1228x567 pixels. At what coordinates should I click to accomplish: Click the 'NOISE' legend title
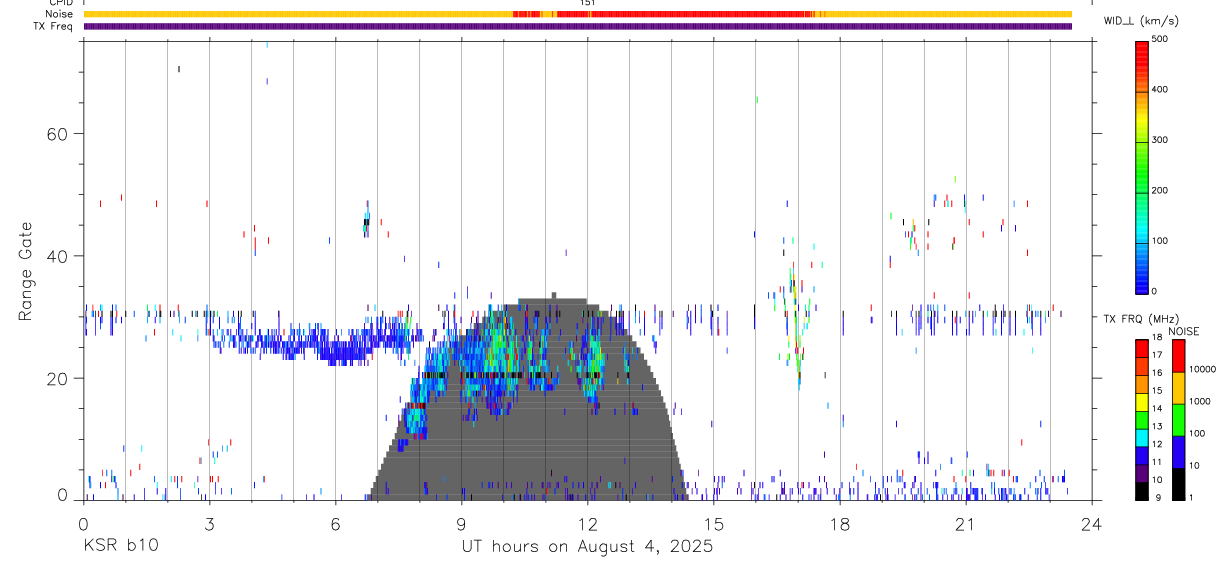coord(1184,331)
